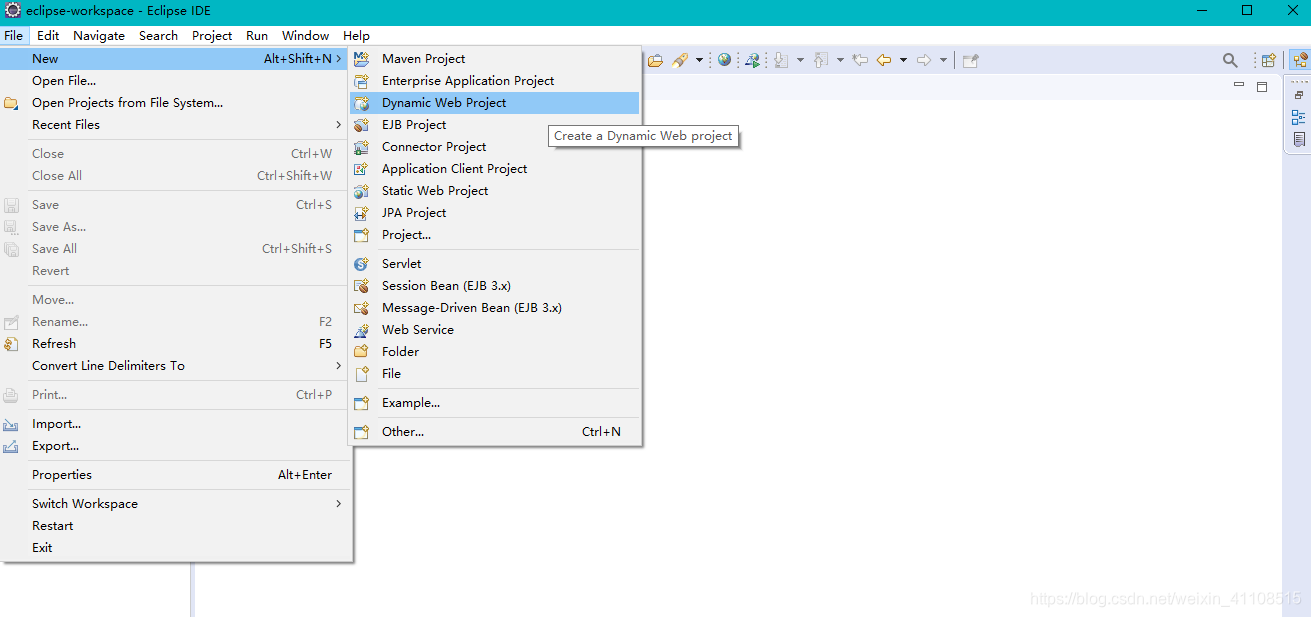Expand the Previous Annotation dropdown arrow
Screen dimensions: 1311x617
[840, 60]
